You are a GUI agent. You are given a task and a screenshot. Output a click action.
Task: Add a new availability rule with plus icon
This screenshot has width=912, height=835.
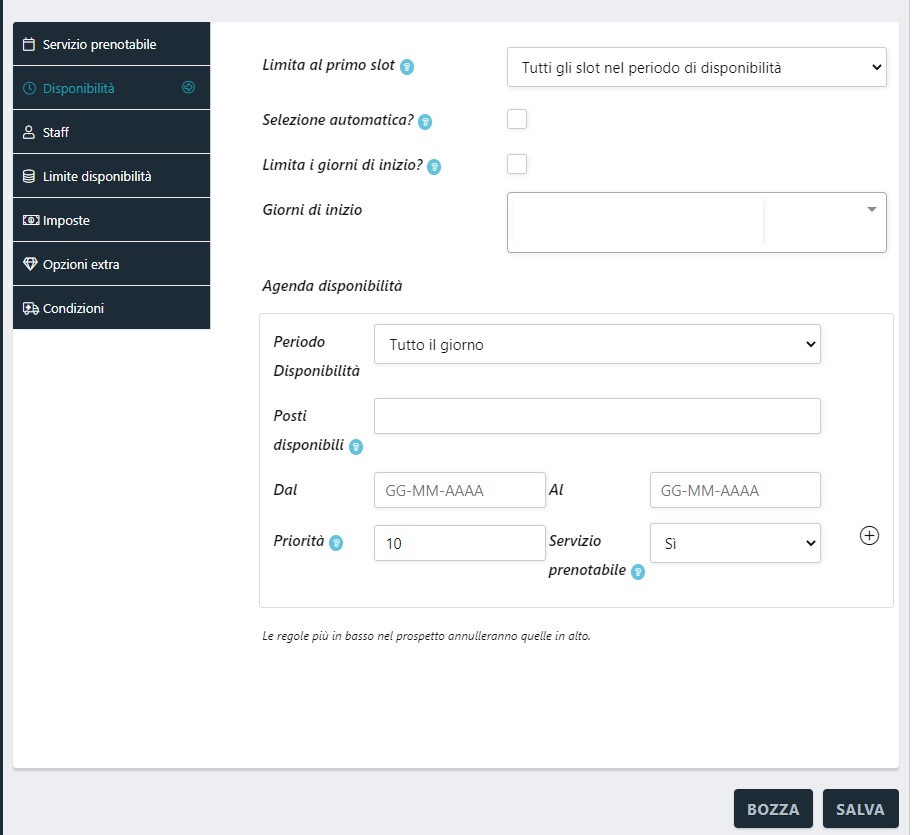coord(869,536)
